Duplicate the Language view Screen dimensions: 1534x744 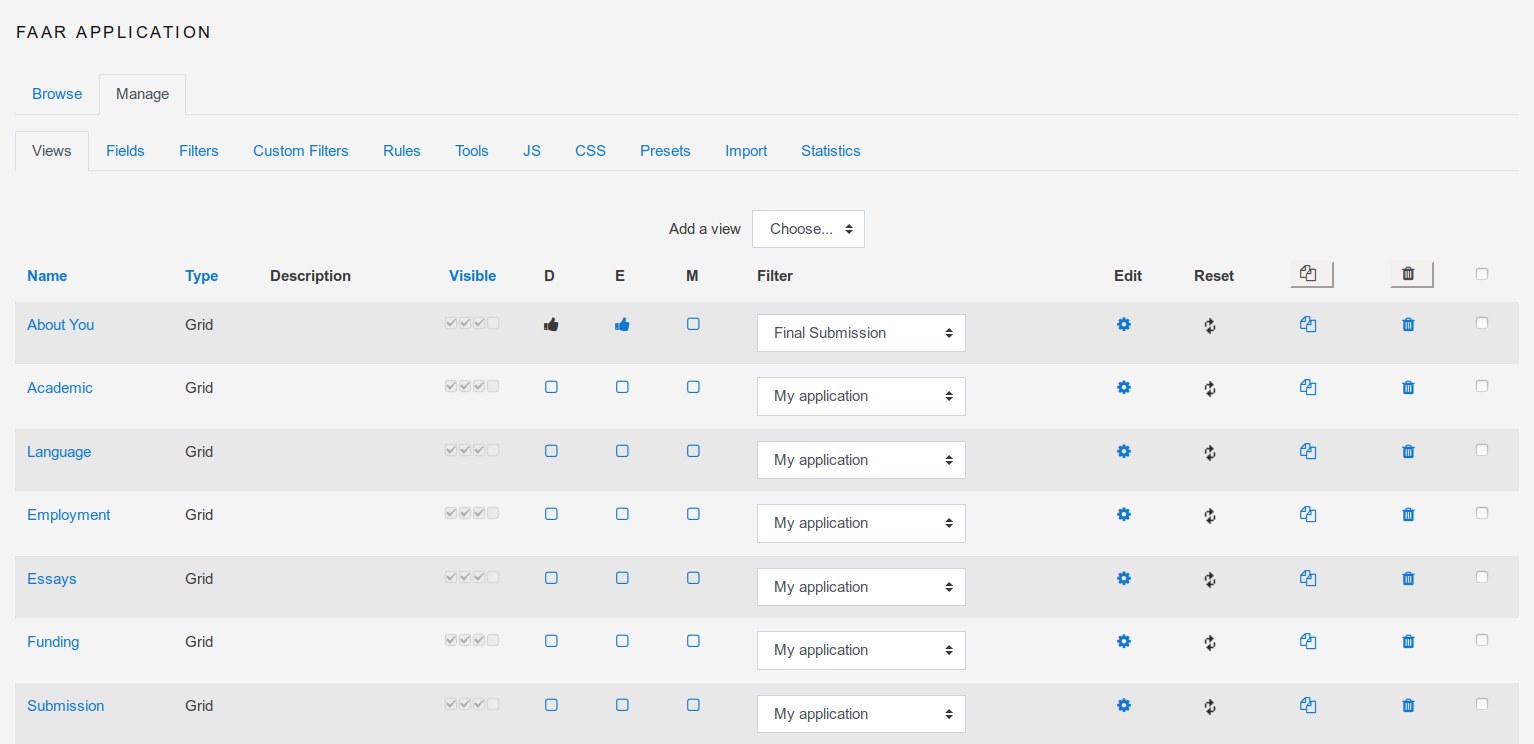pyautogui.click(x=1308, y=451)
